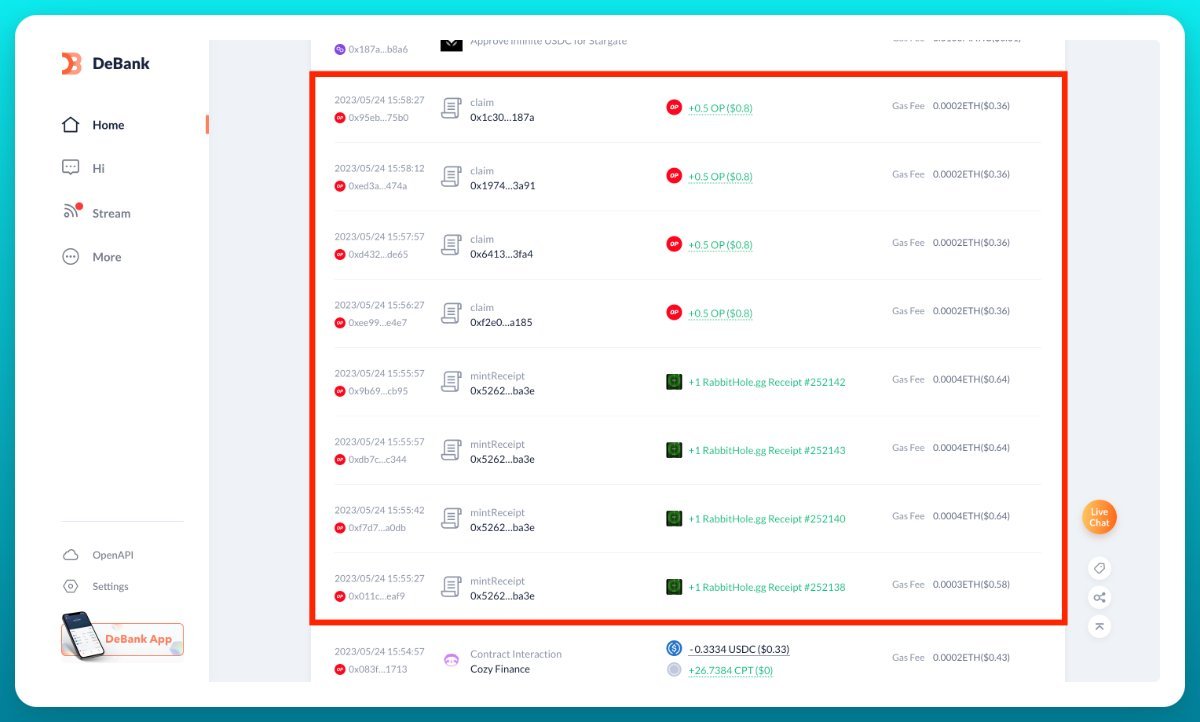The width and height of the screenshot is (1200, 722).
Task: Click NFT thumbnail for Receipt #252143
Action: click(674, 450)
